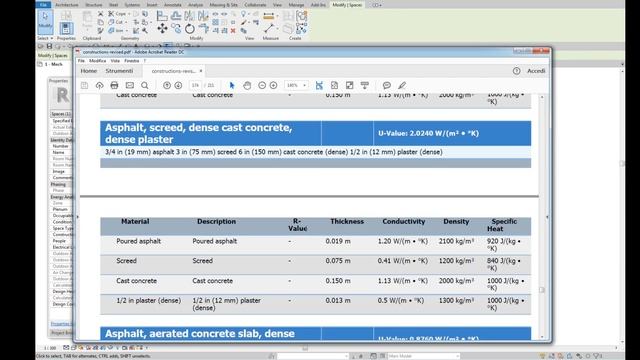This screenshot has width=640, height=360.
Task: Open the Home tab in Acrobat
Action: coord(89,71)
